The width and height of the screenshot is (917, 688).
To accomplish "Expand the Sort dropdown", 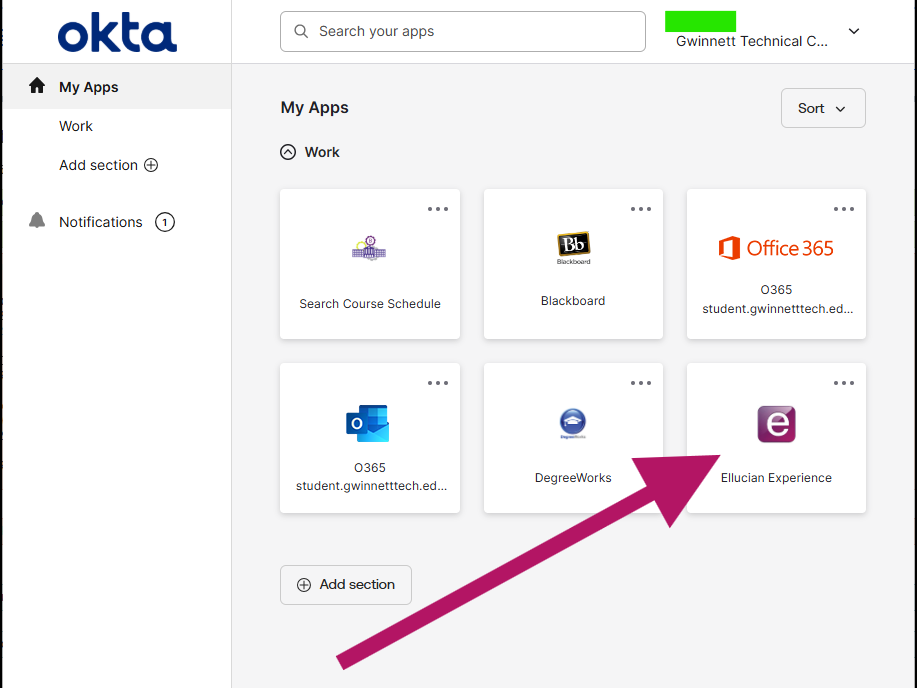I will [x=822, y=108].
